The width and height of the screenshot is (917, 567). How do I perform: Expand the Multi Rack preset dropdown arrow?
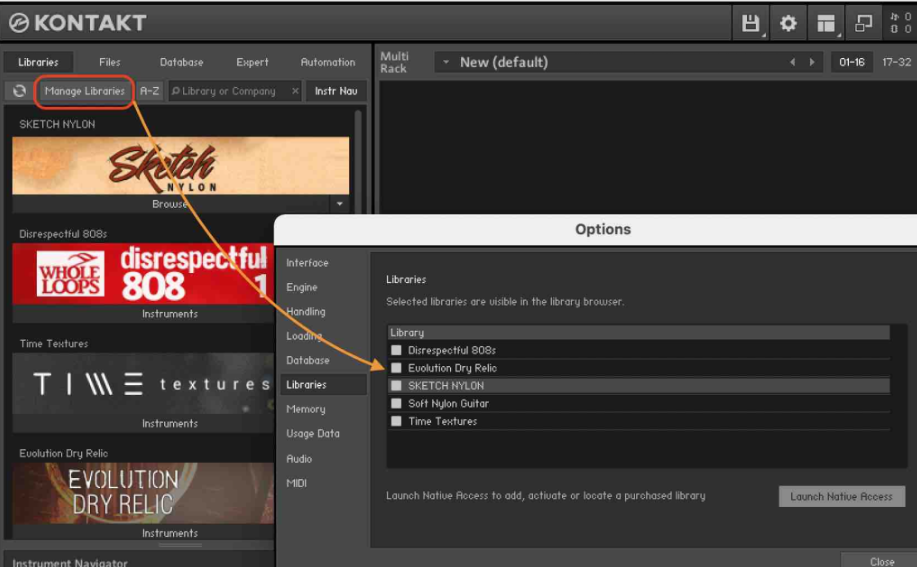tap(445, 63)
